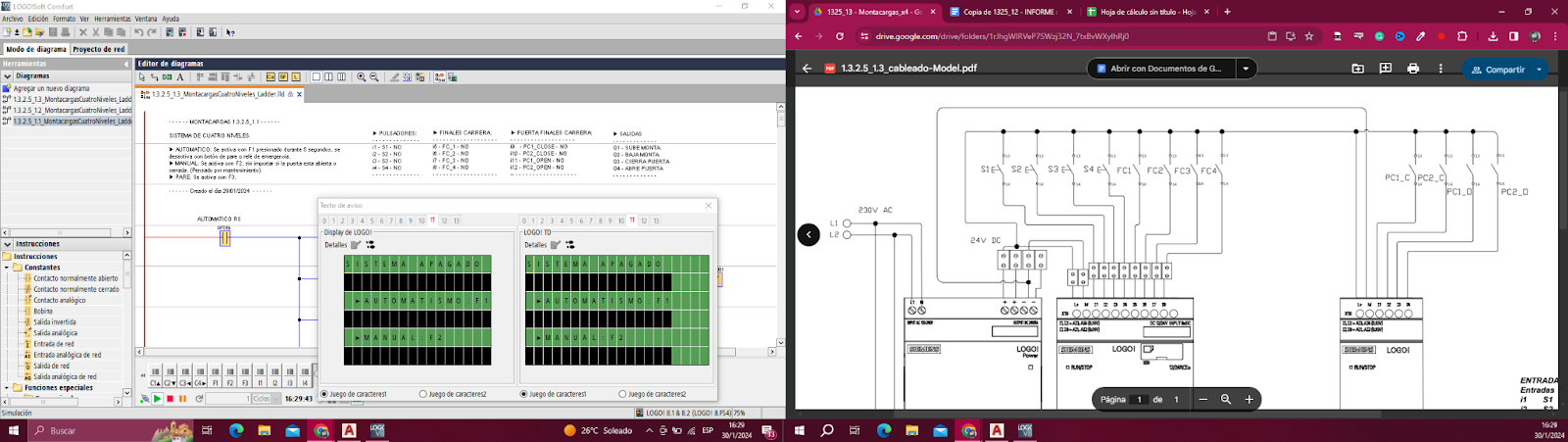Collapse the Herramientas panel arrow

(x=125, y=64)
